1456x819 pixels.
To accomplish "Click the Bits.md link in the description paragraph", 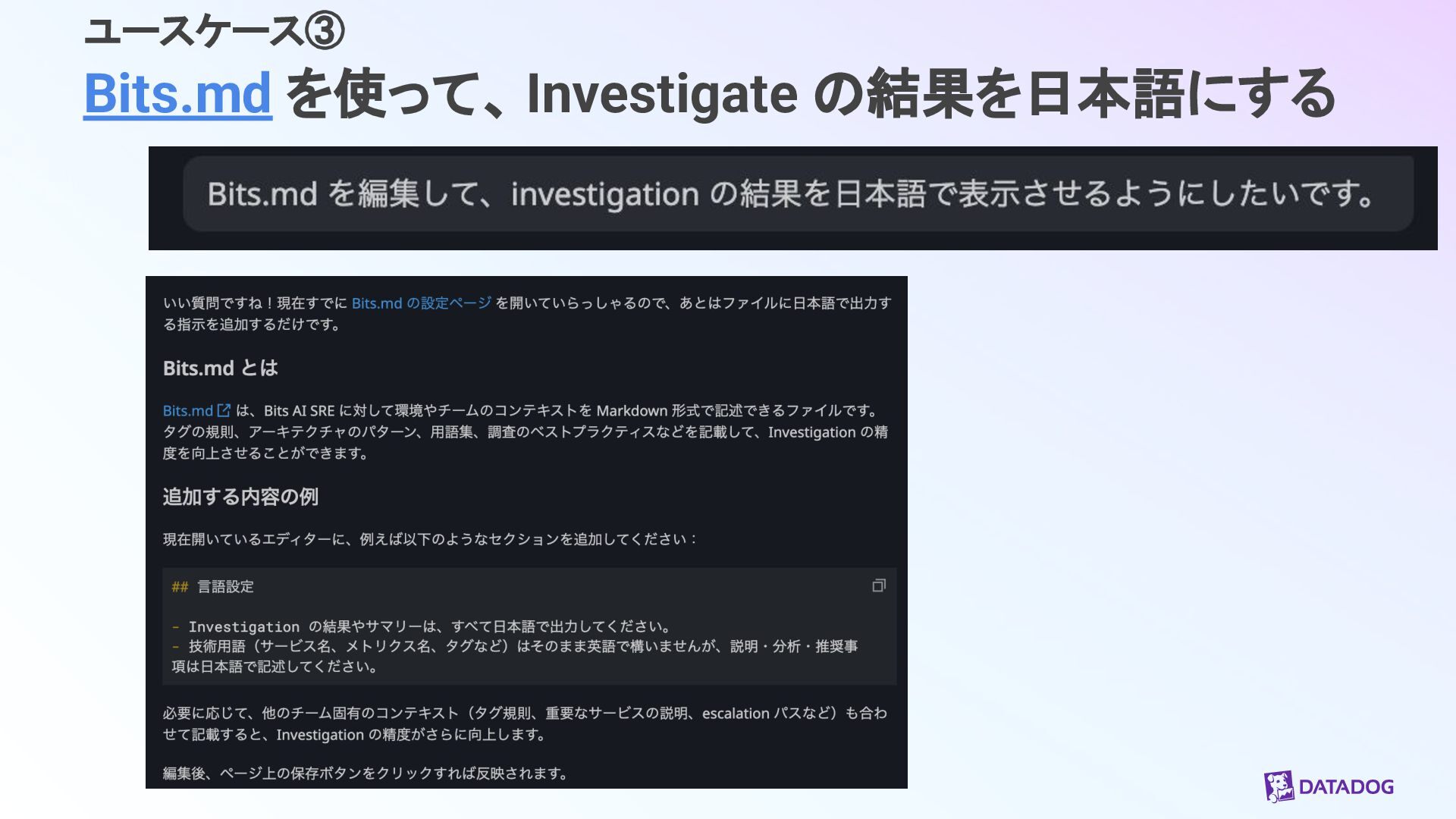I will point(187,411).
